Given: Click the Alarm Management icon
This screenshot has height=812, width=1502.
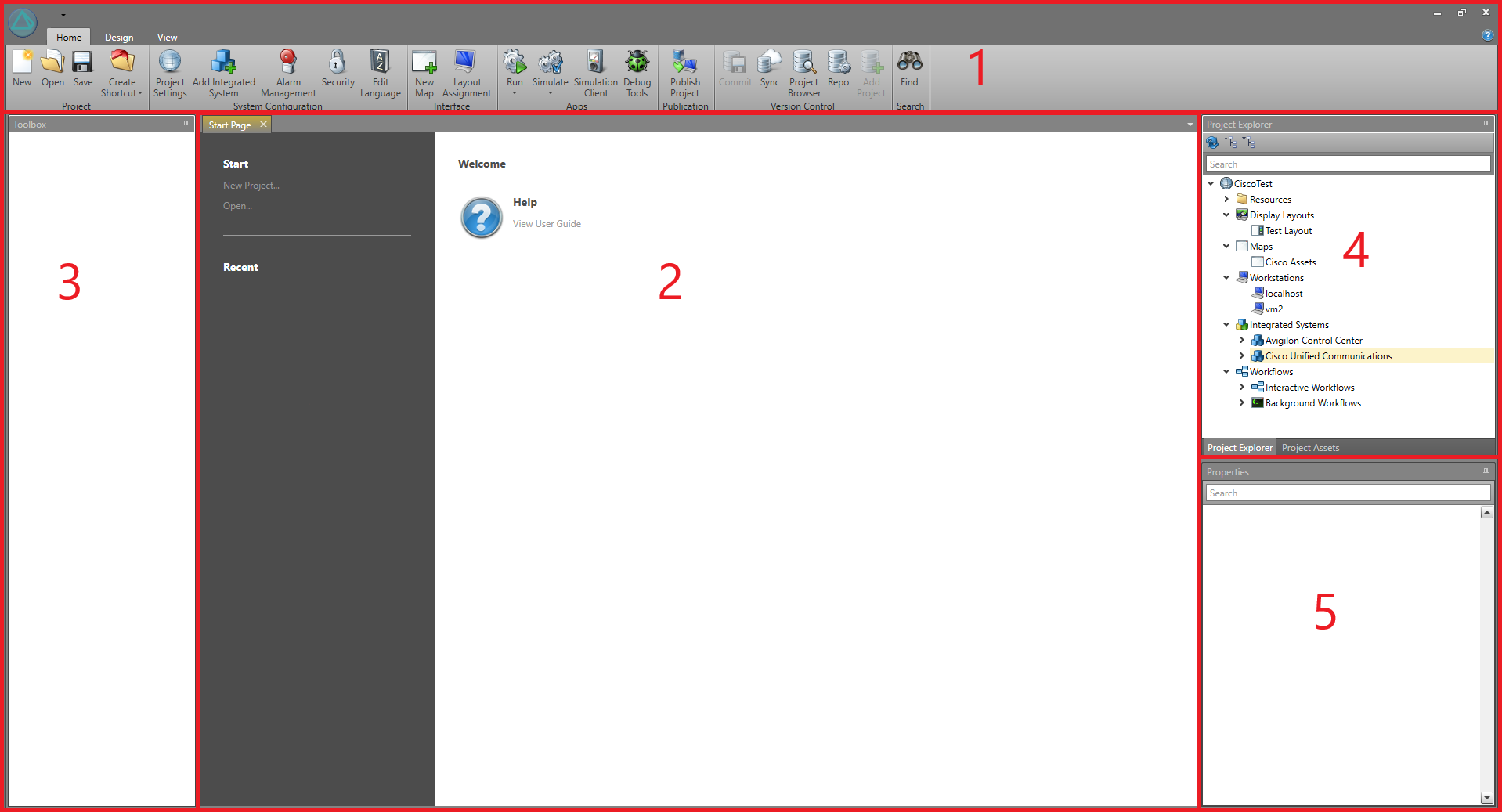Looking at the screenshot, I should (288, 63).
